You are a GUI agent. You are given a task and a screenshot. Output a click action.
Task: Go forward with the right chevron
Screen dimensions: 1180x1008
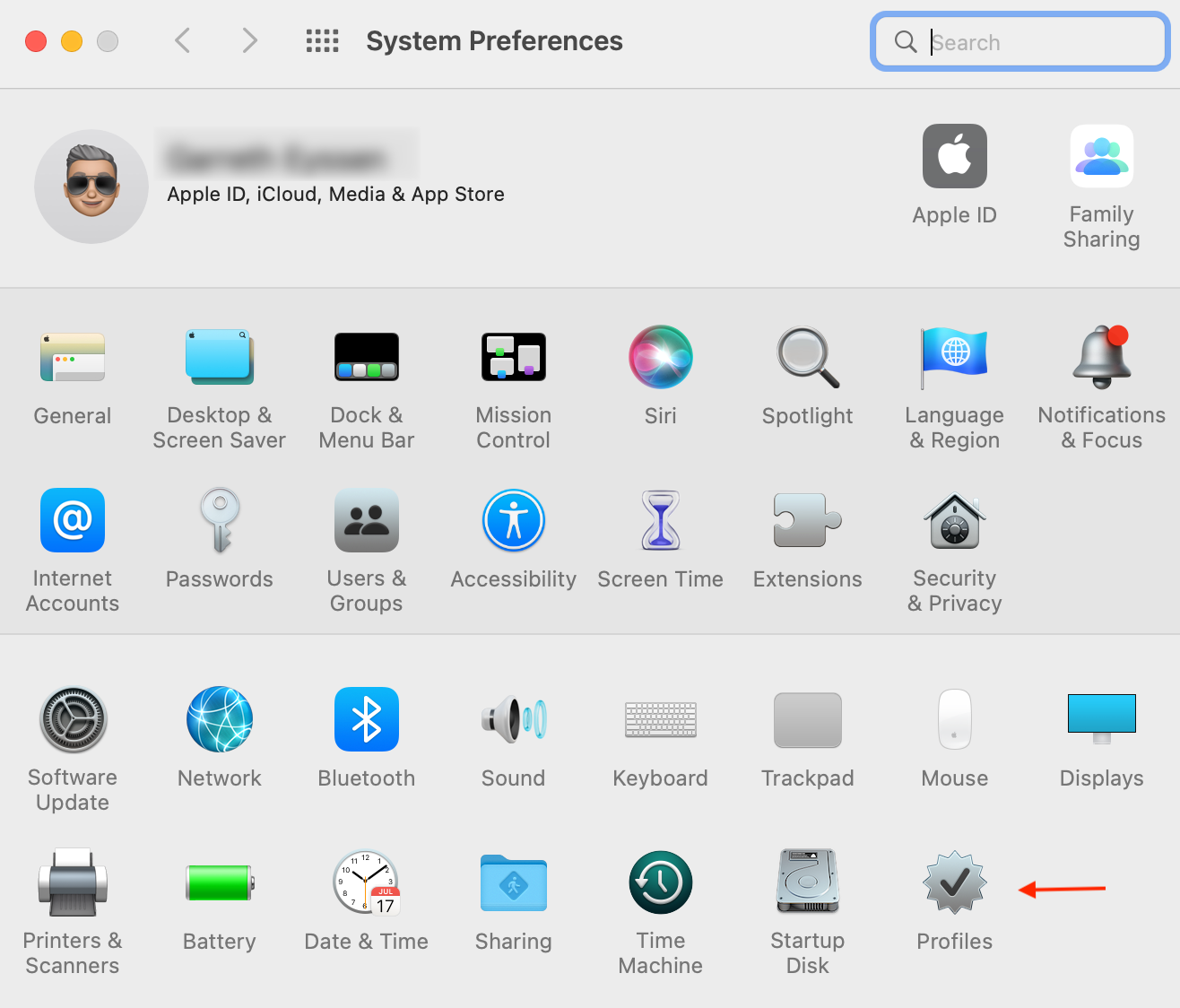249,40
